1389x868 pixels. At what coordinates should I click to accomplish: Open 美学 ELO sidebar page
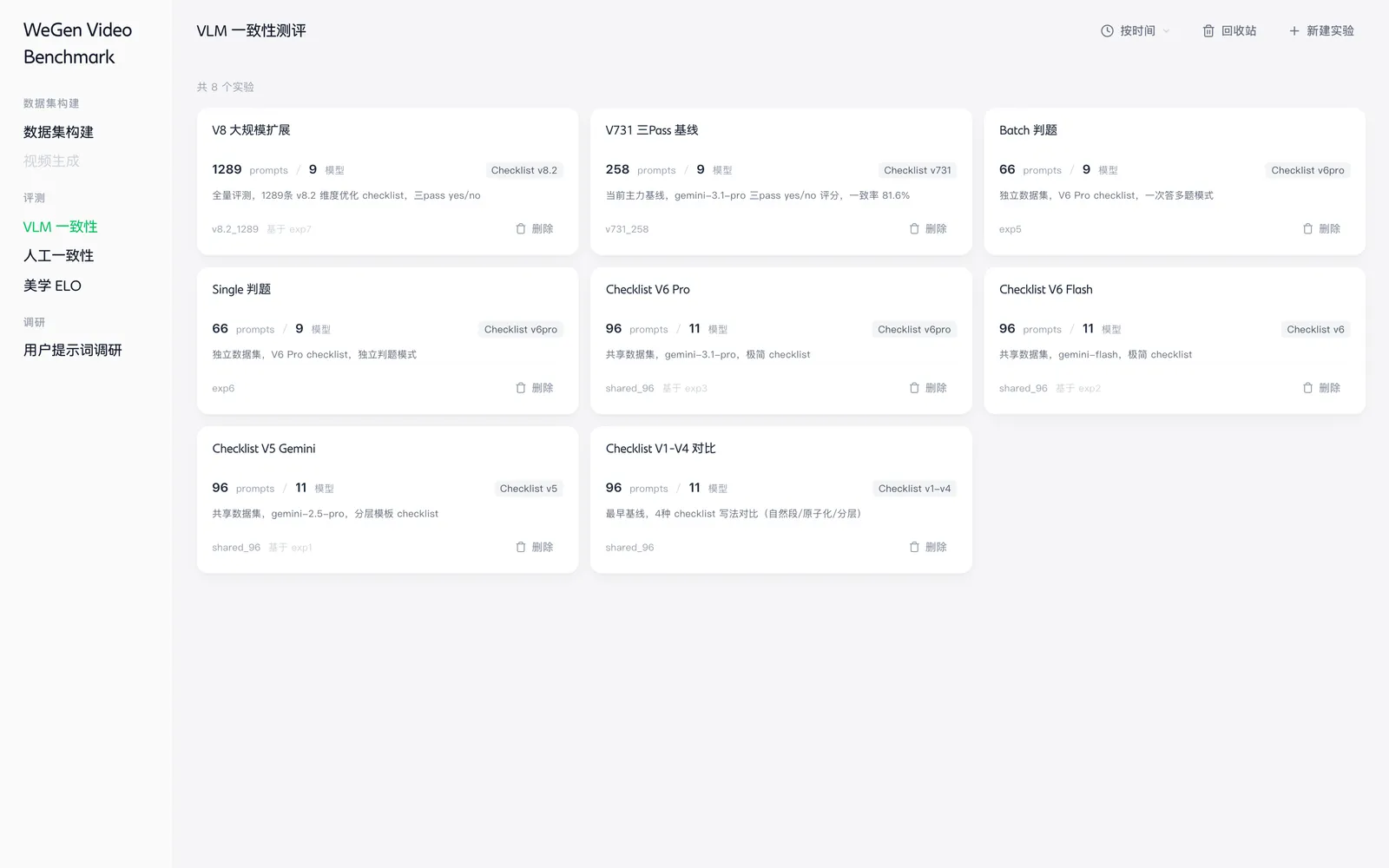pos(52,286)
